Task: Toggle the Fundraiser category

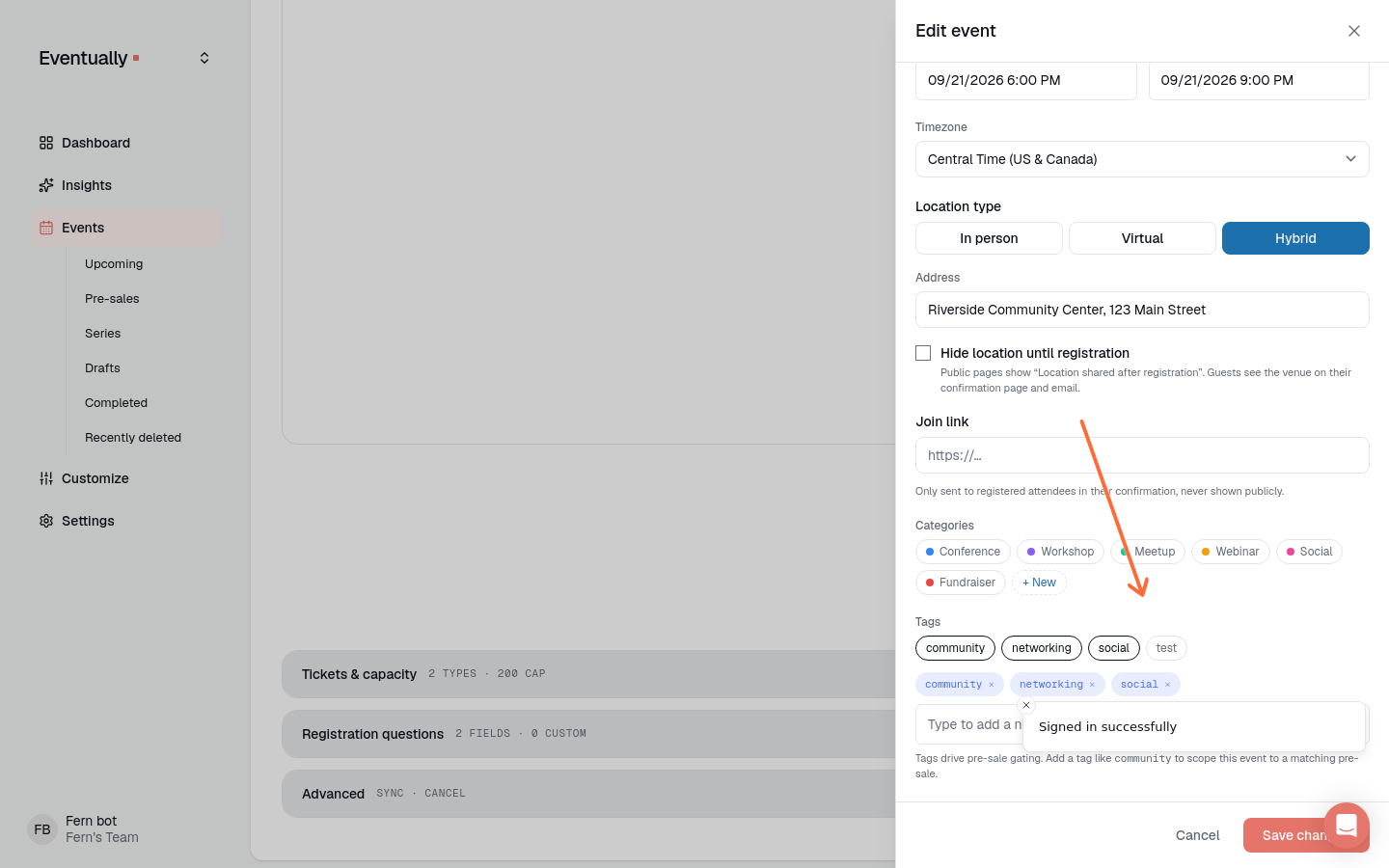Action: [x=961, y=583]
